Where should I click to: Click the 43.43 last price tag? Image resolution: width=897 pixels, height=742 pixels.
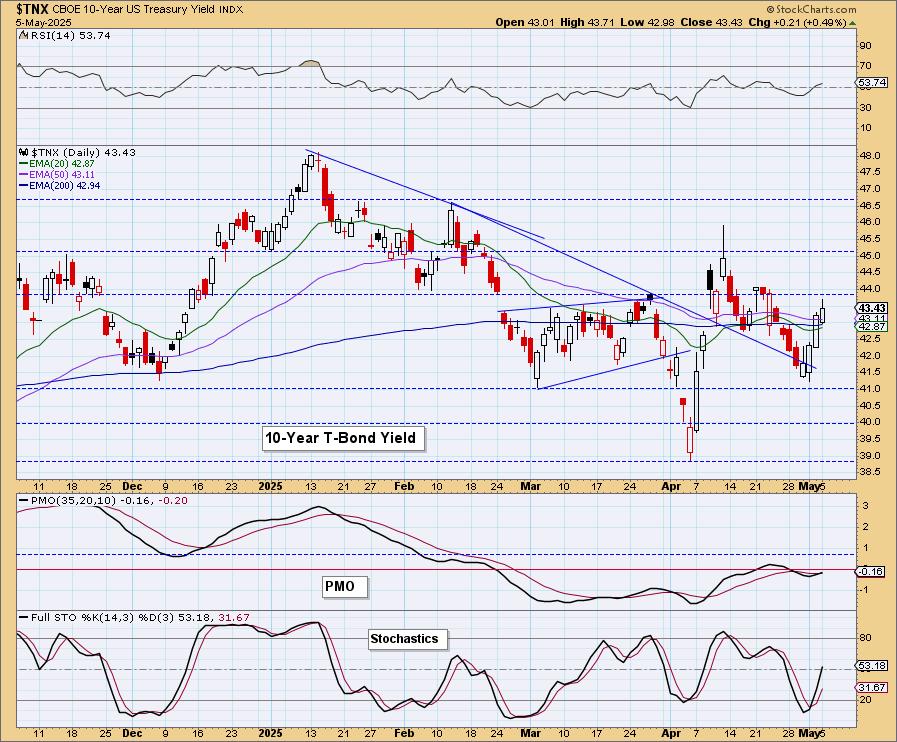872,308
